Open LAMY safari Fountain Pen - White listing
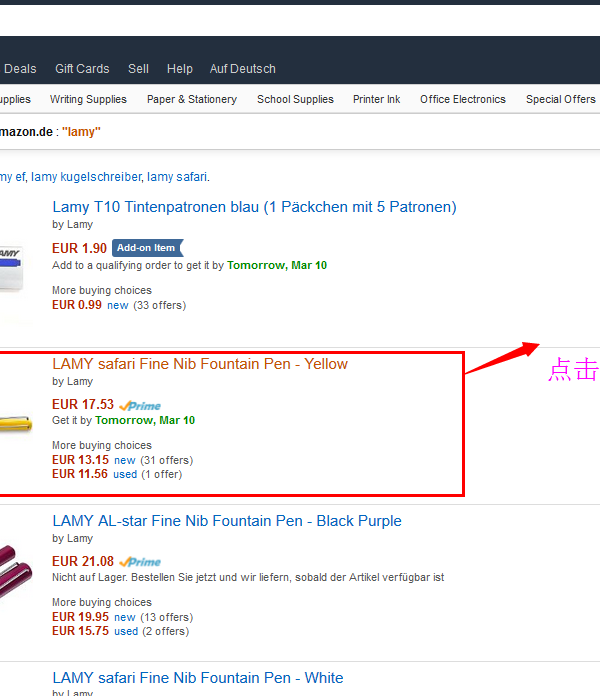Viewport: 600px width, 696px height. [x=198, y=678]
